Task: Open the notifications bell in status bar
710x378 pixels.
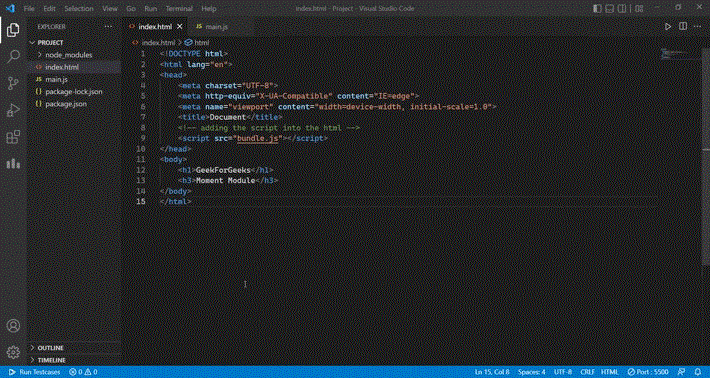Action: click(x=697, y=372)
